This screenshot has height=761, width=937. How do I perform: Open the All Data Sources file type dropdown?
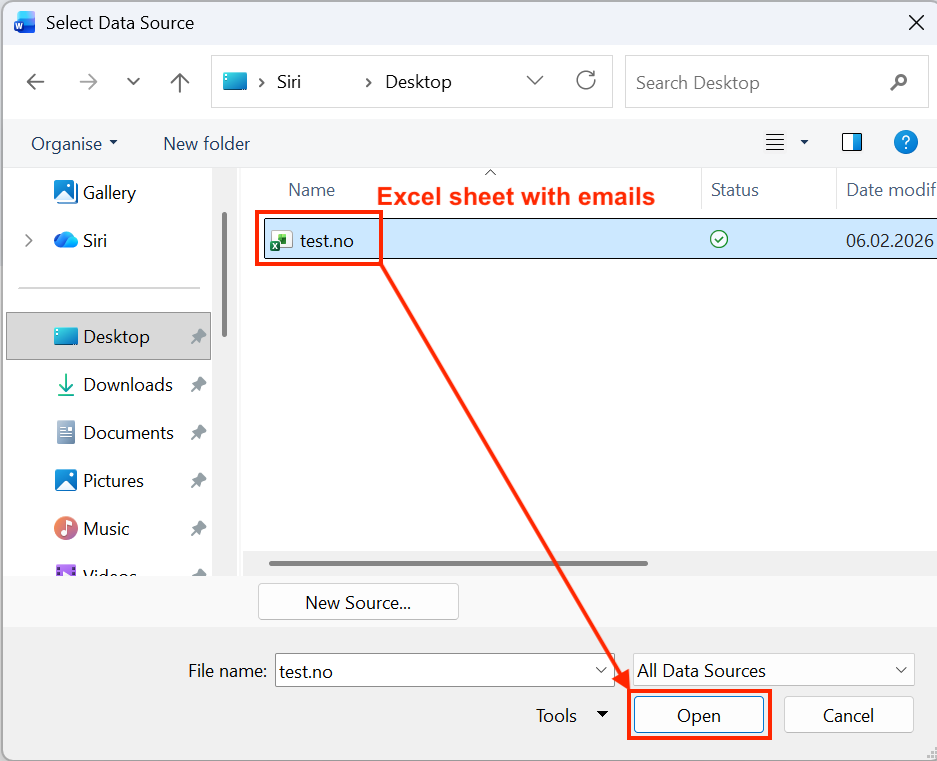(772, 670)
